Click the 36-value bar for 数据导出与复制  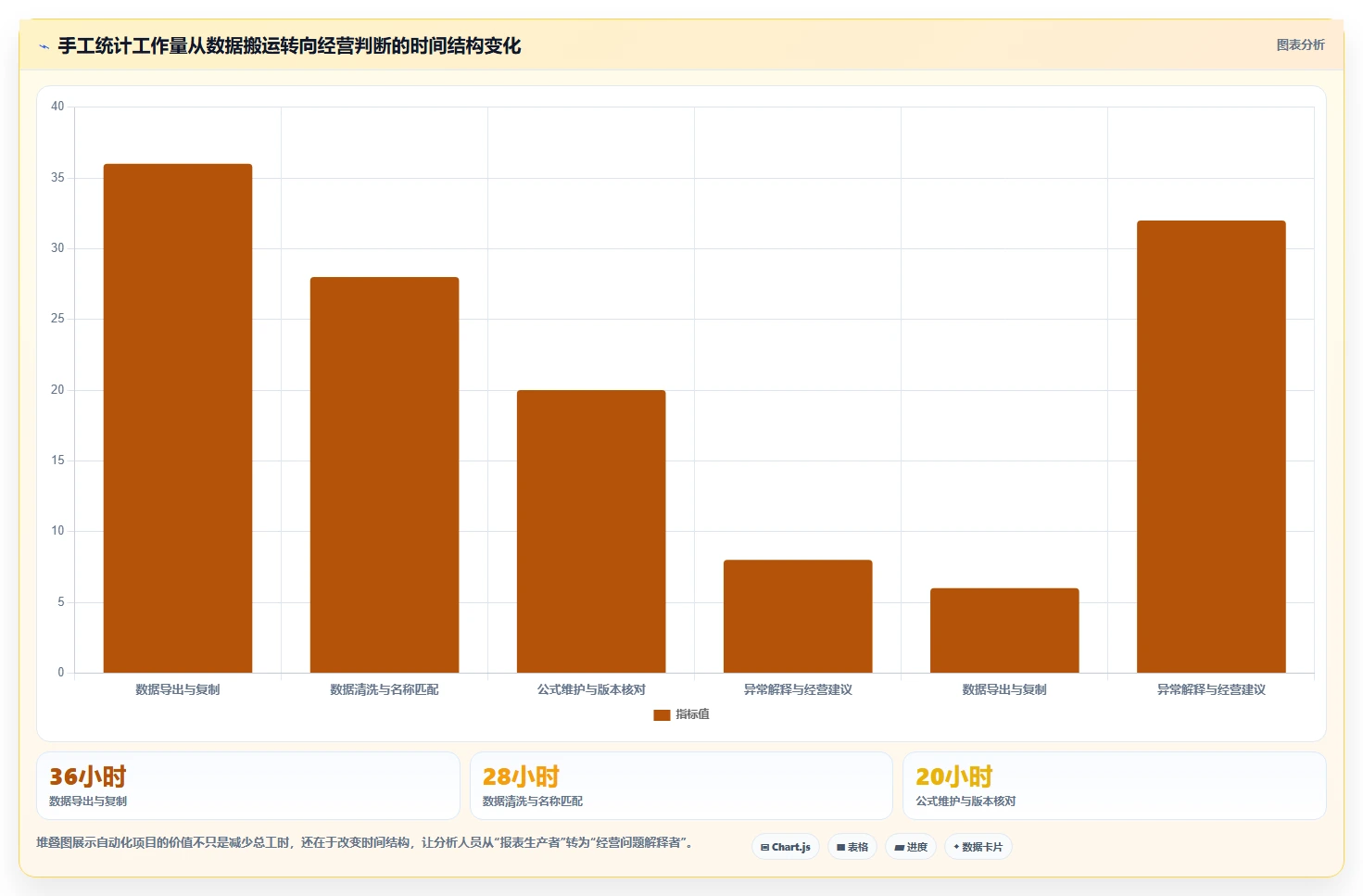(x=178, y=418)
